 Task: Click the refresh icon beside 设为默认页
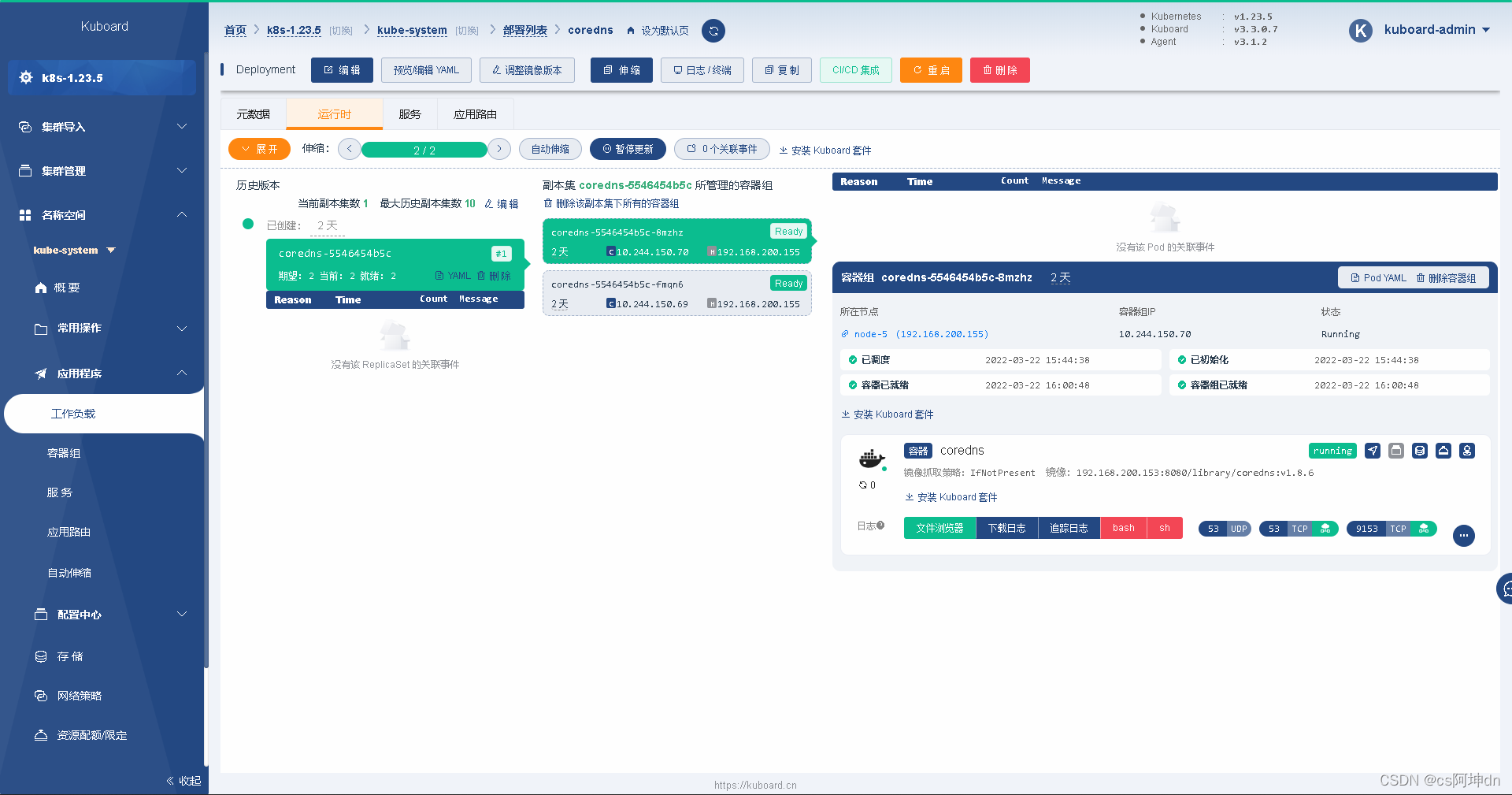(x=713, y=31)
